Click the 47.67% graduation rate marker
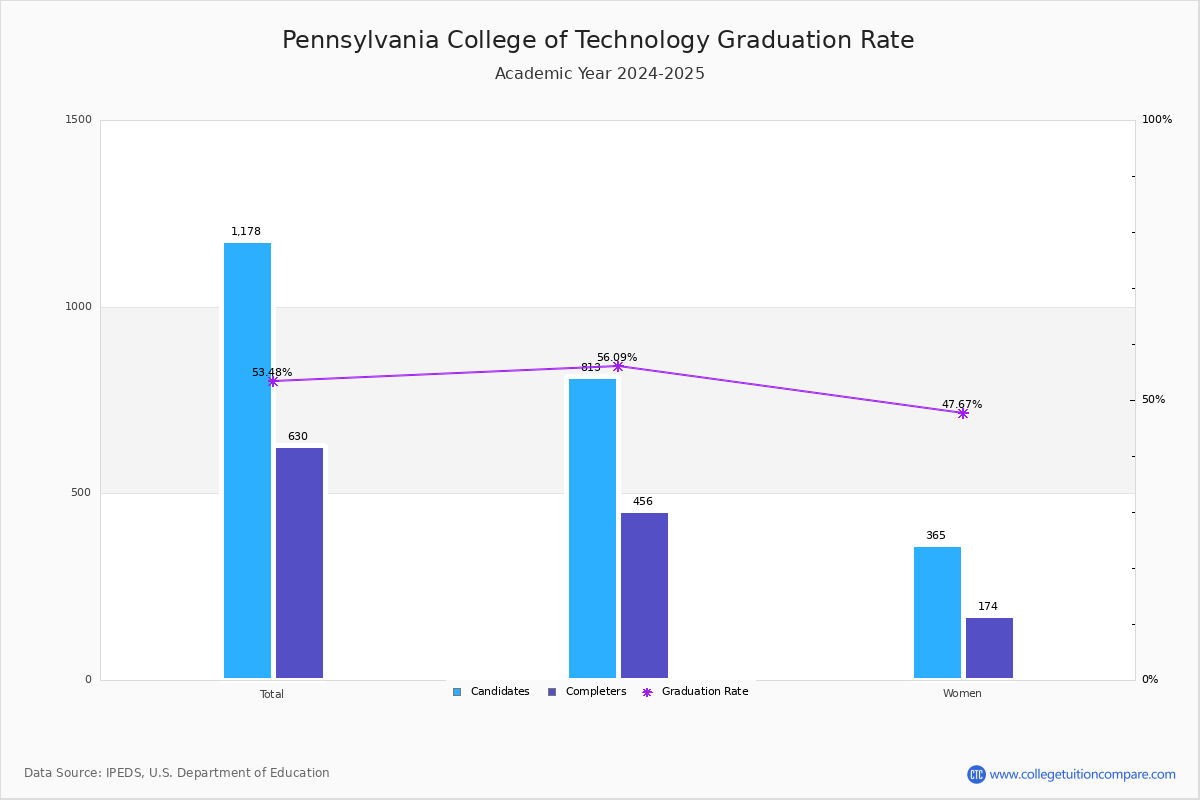The height and width of the screenshot is (800, 1200). click(963, 413)
